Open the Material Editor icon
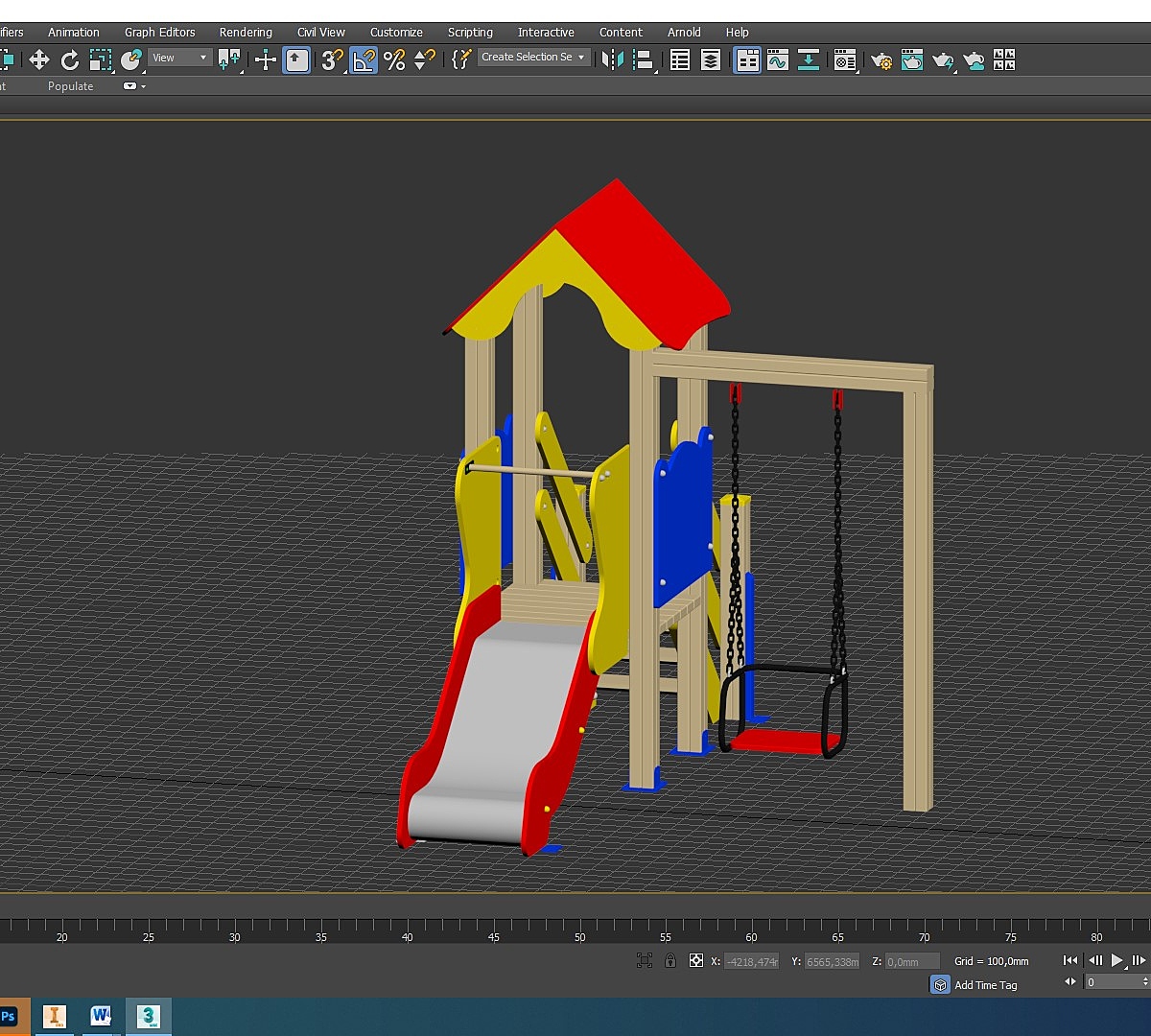Screen dimensions: 1151x1036 [844, 60]
